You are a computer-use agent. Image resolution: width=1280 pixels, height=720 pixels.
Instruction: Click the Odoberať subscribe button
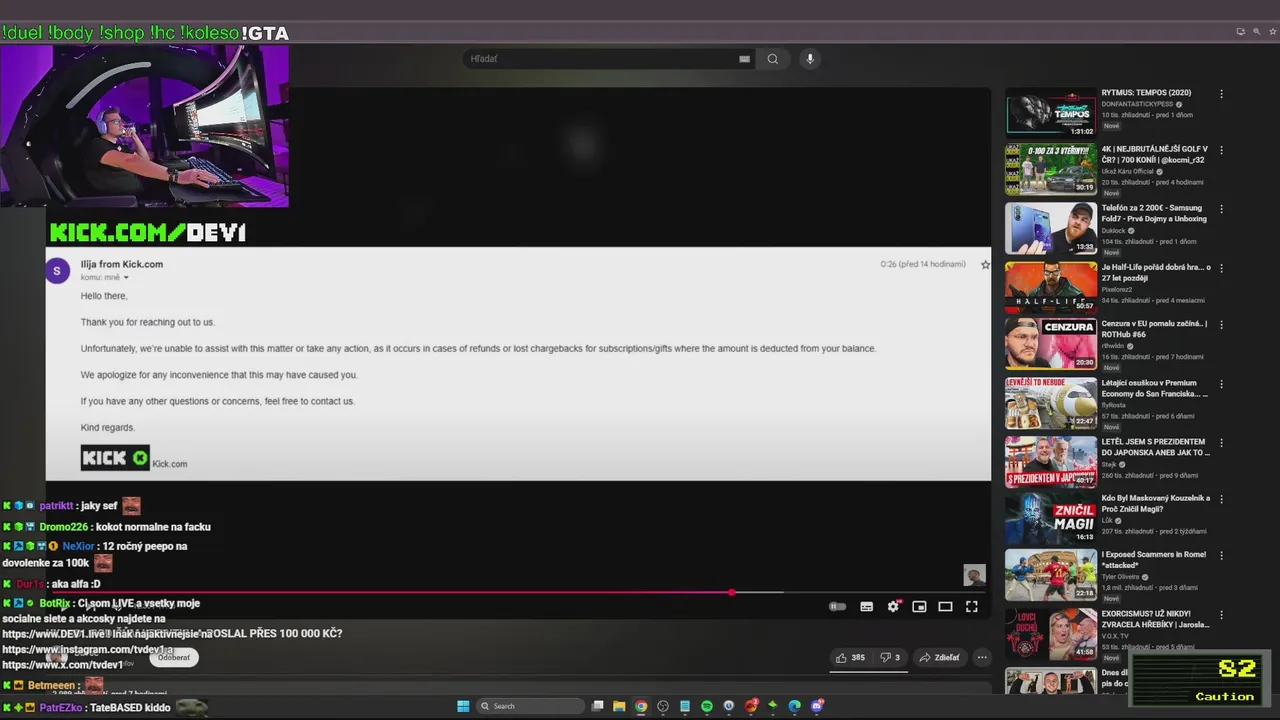[174, 657]
